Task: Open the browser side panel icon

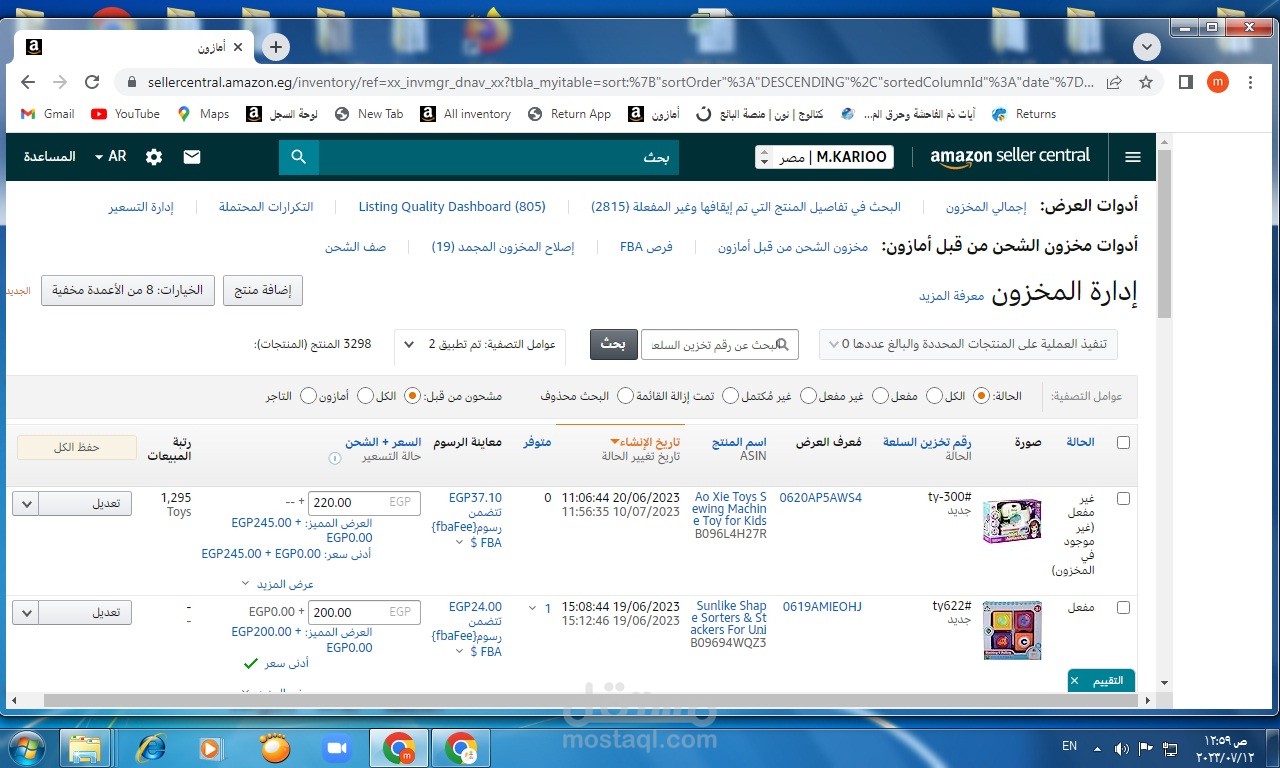Action: (x=1186, y=82)
